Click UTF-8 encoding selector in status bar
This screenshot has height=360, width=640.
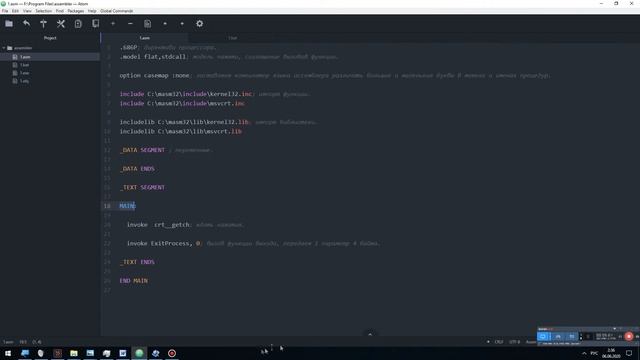coord(514,342)
